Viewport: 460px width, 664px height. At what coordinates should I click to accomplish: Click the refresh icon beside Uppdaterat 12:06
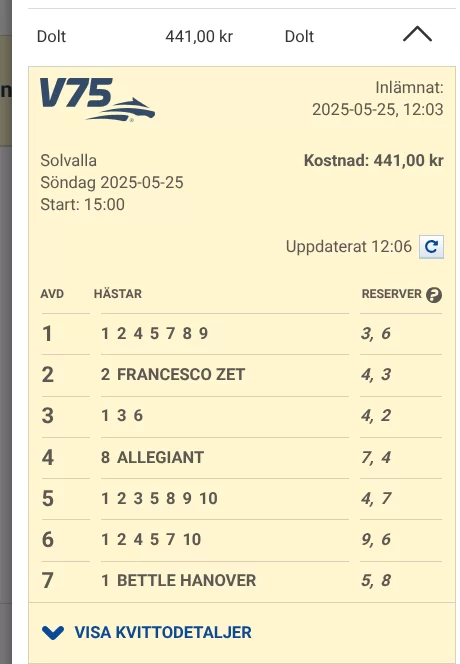tap(431, 246)
